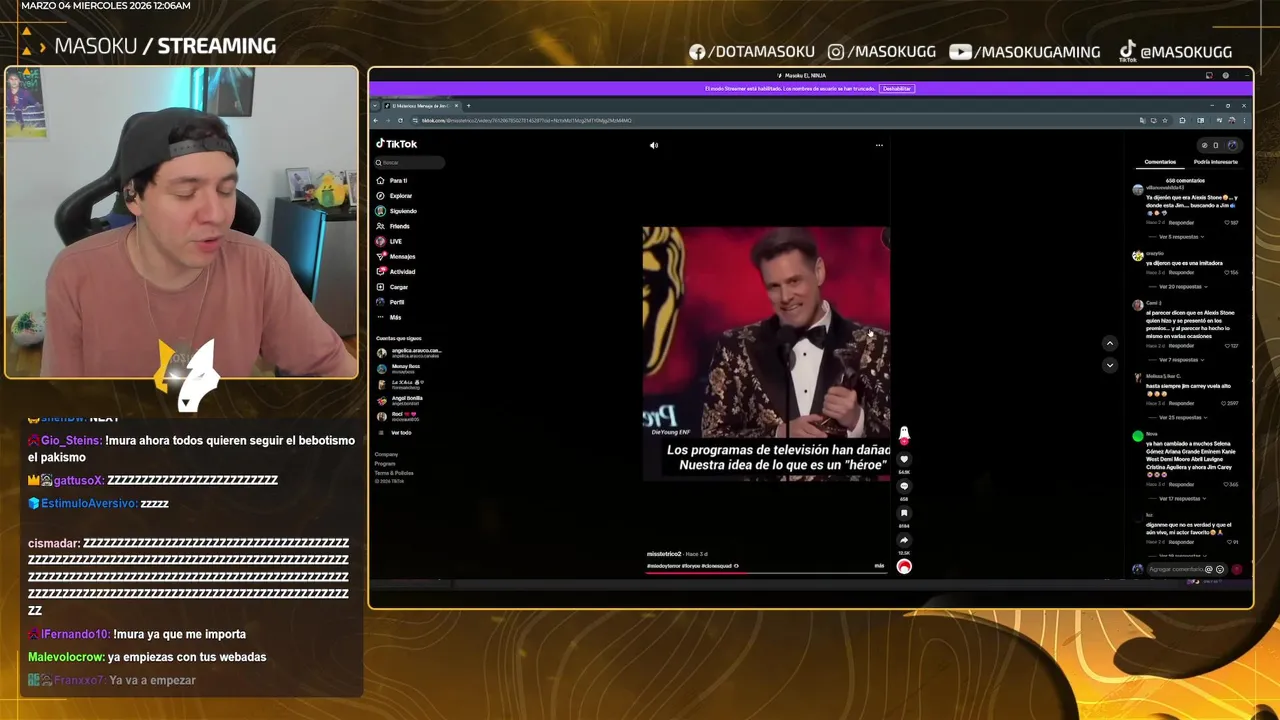
Task: Save the video with the bookmark icon
Action: pos(904,514)
